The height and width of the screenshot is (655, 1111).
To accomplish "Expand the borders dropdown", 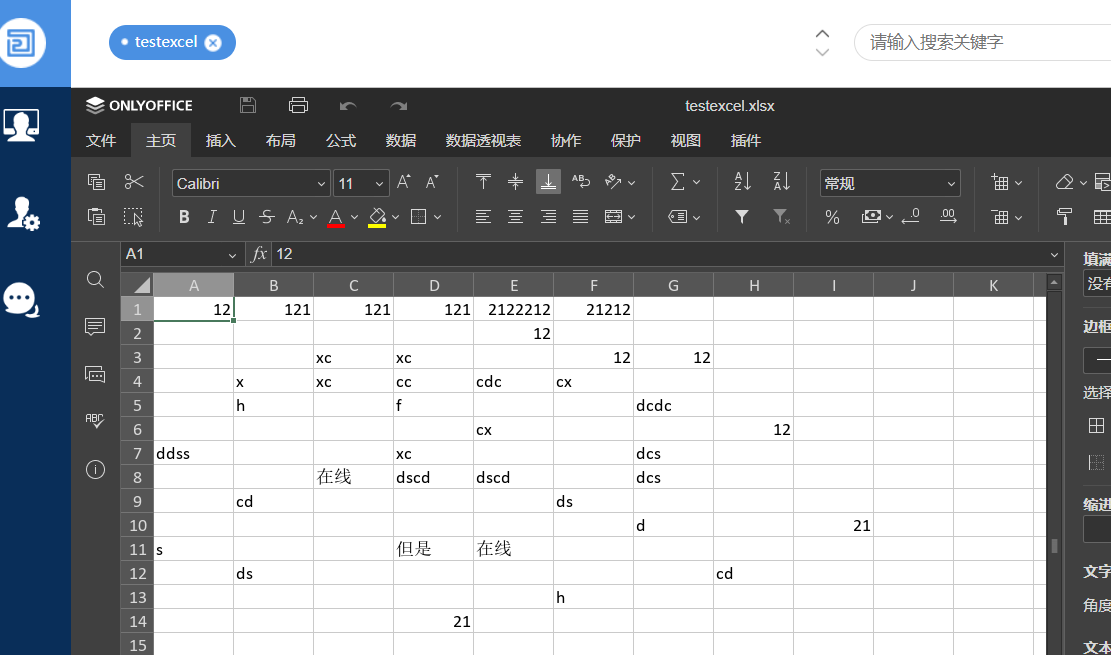I will (x=437, y=217).
